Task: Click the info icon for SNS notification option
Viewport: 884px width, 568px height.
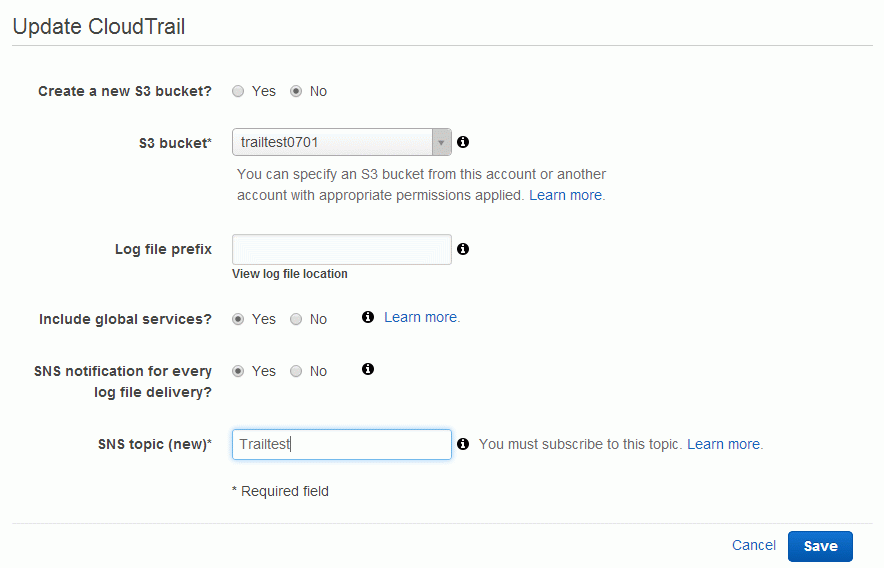Action: coord(368,369)
